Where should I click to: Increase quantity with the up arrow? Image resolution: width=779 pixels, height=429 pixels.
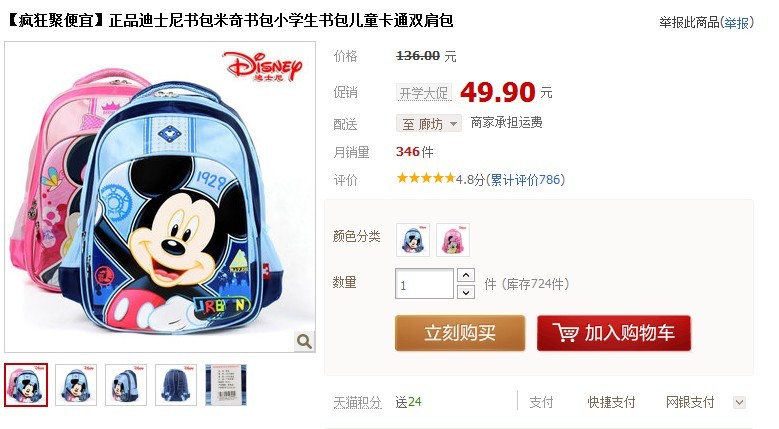coord(466,275)
